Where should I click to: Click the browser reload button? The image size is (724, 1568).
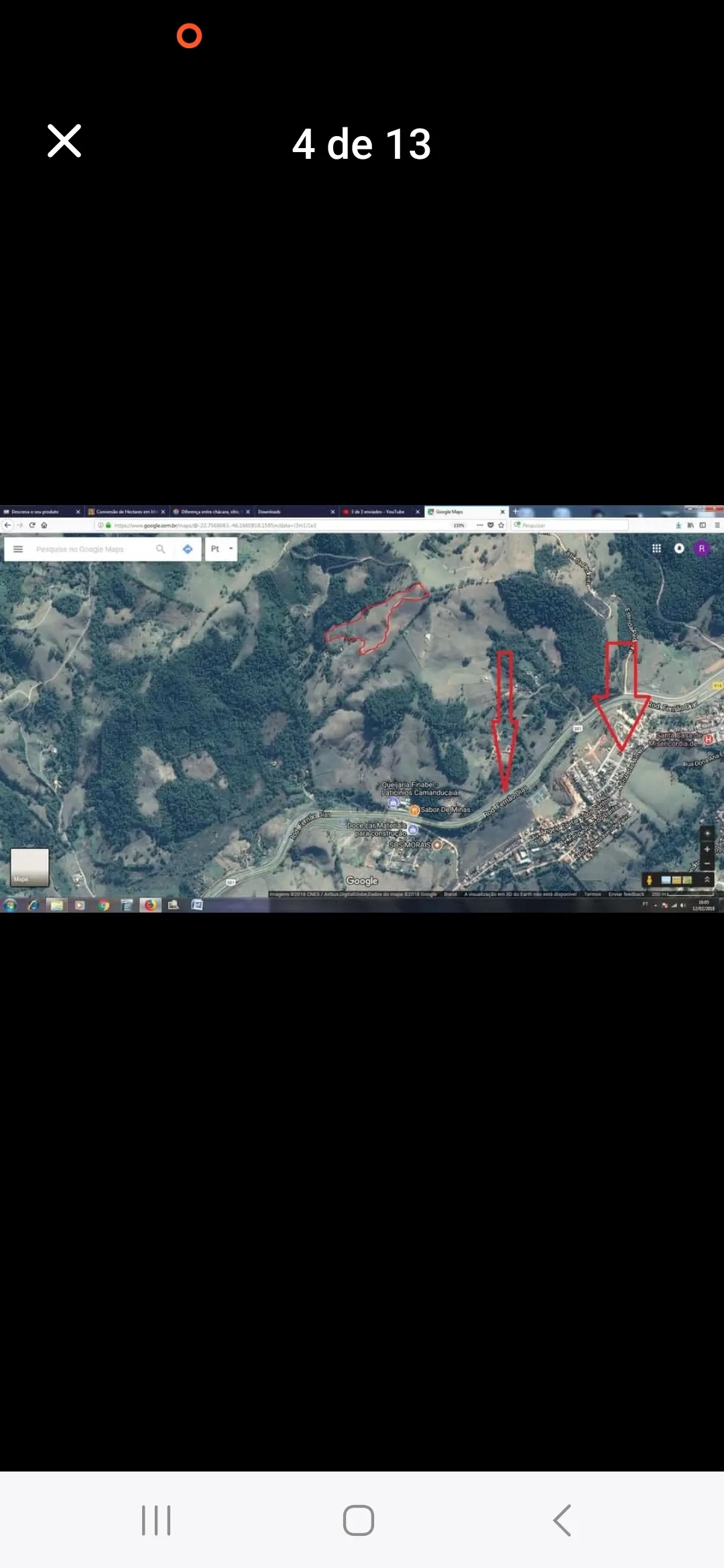click(x=32, y=525)
